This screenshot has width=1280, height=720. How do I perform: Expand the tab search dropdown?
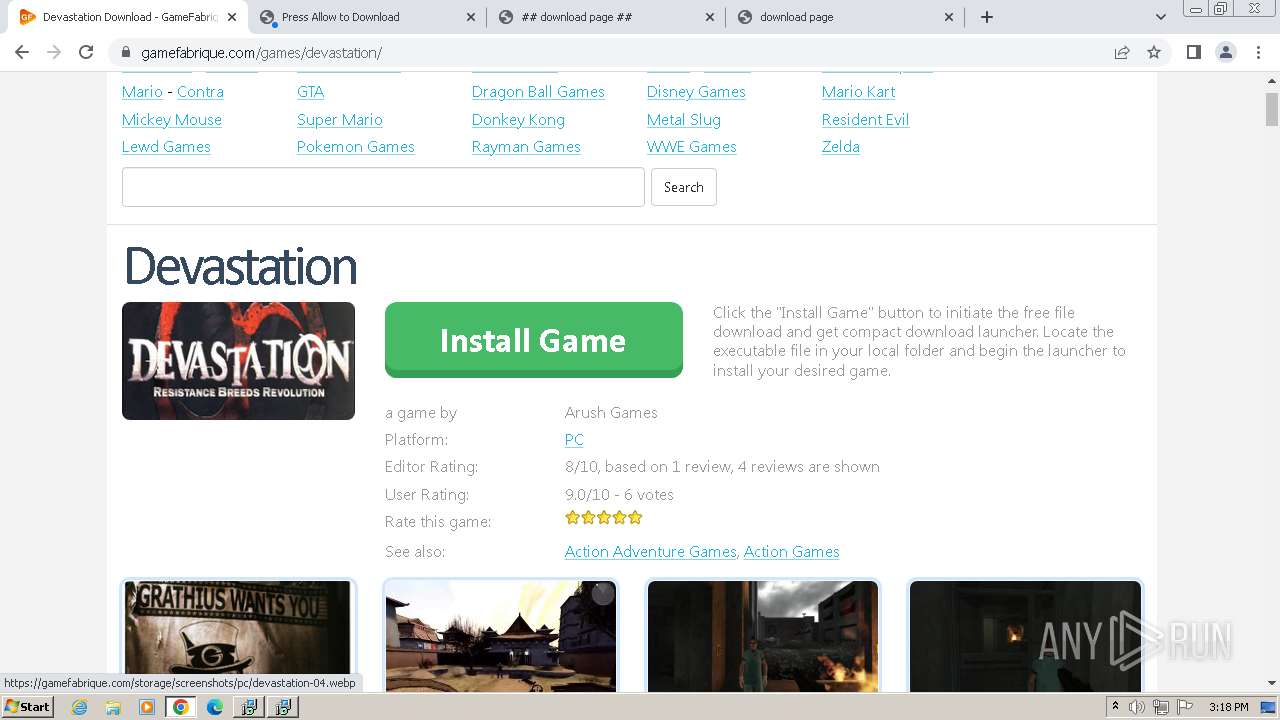pos(1160,17)
